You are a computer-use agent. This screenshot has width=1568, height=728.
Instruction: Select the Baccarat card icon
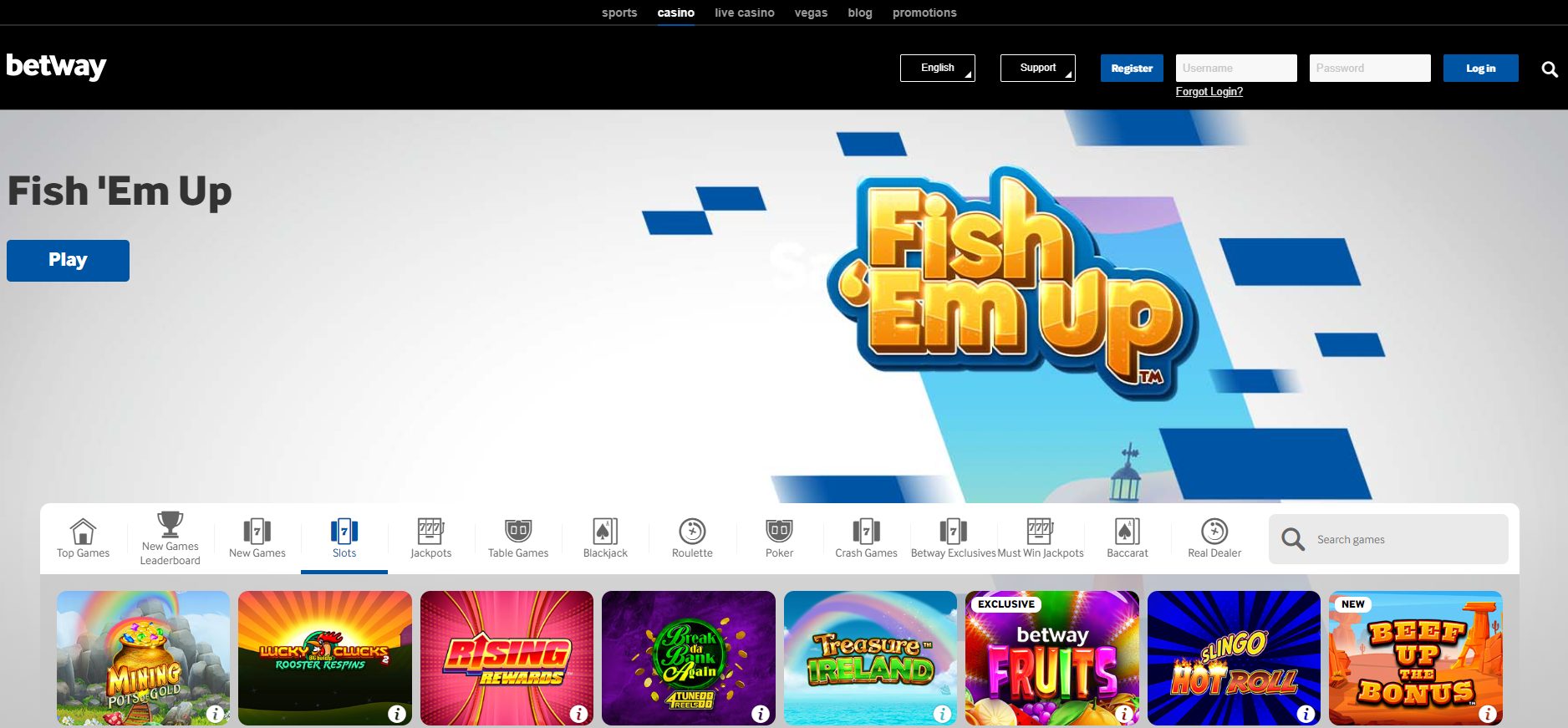(1128, 532)
